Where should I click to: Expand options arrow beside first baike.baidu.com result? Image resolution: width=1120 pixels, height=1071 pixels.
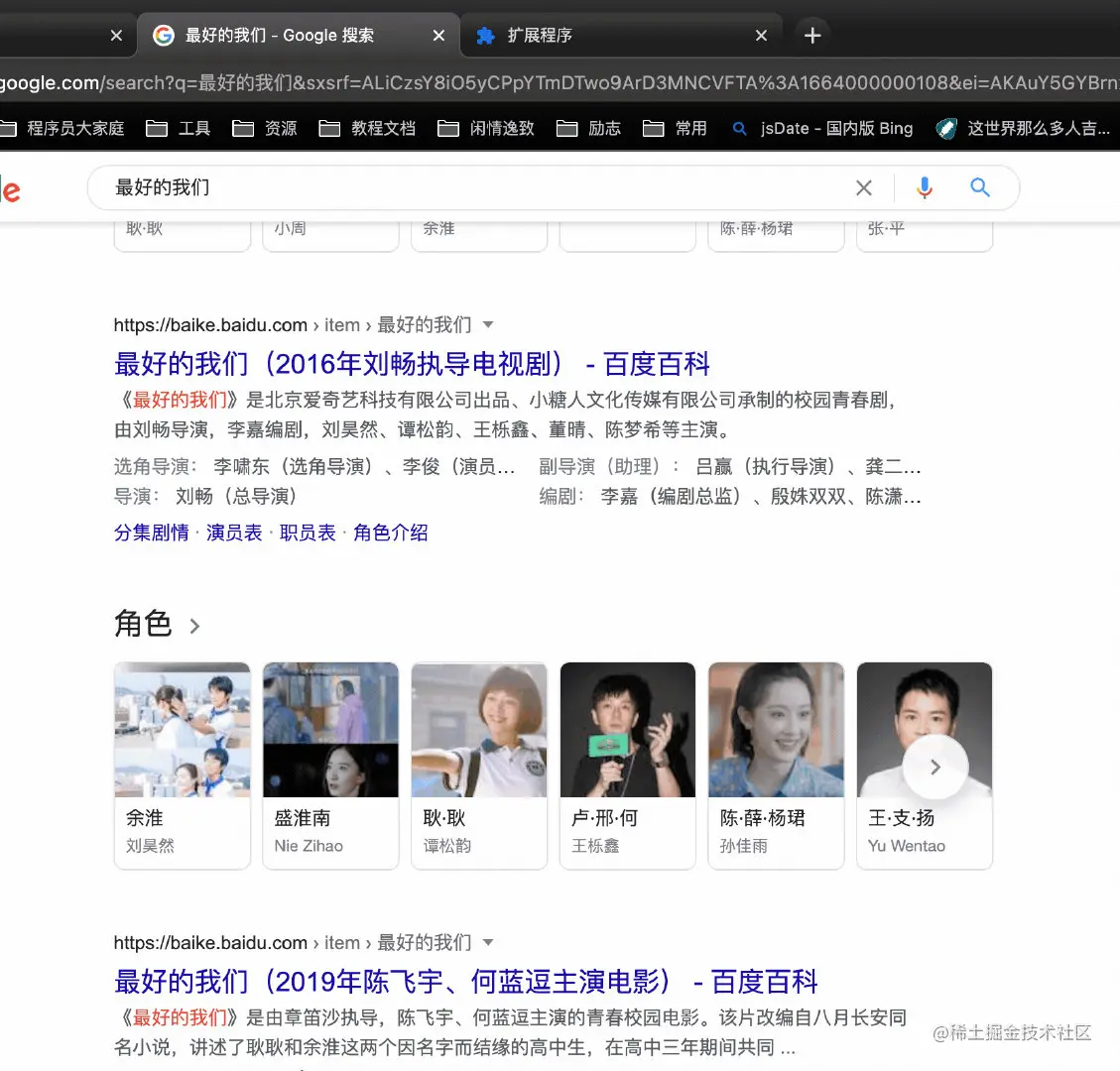tap(488, 325)
